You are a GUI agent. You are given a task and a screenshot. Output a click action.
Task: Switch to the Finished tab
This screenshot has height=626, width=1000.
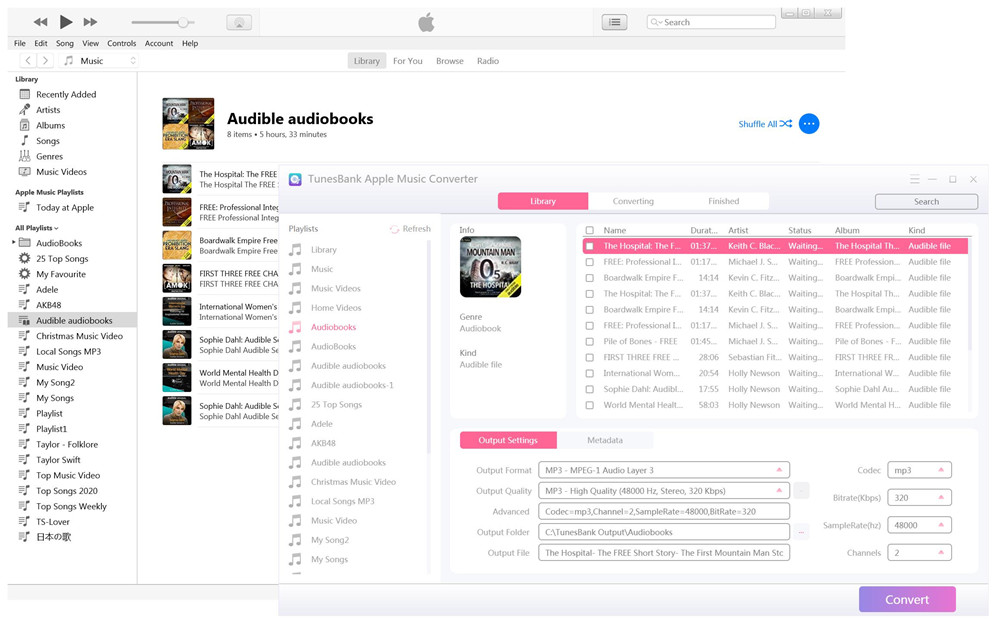pos(723,201)
